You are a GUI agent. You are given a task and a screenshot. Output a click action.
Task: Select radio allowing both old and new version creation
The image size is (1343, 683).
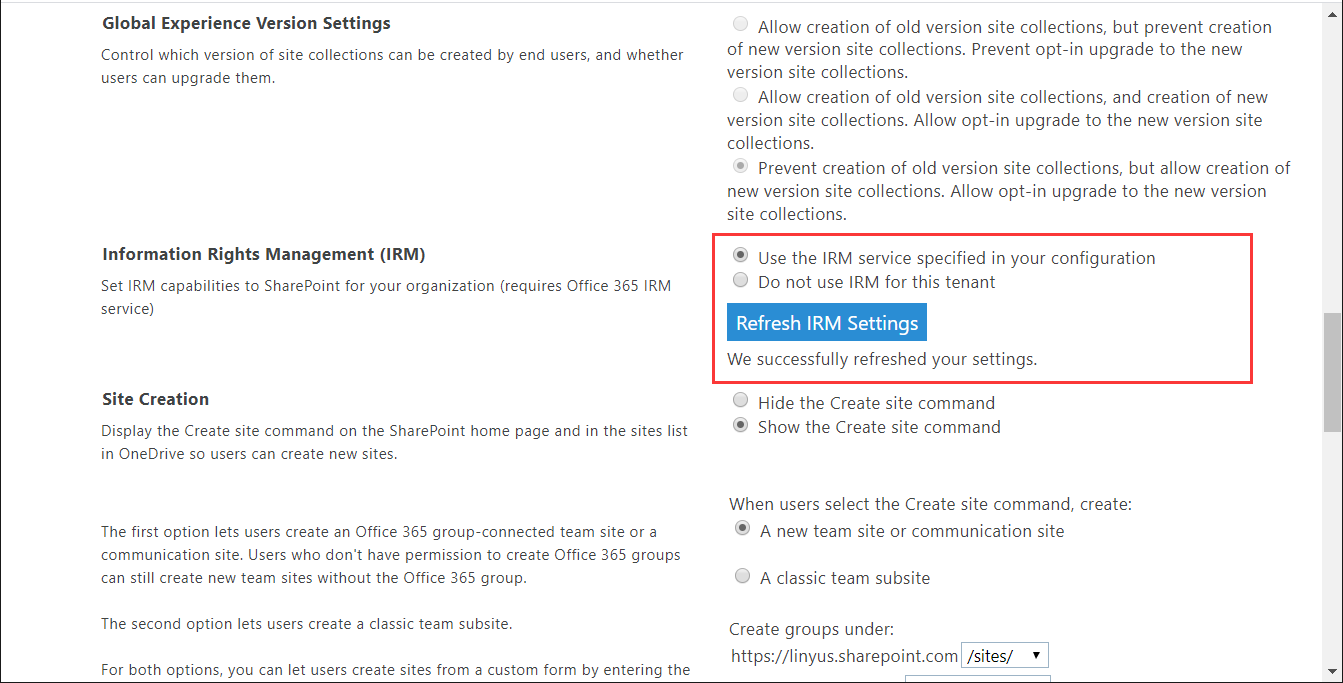[x=740, y=96]
